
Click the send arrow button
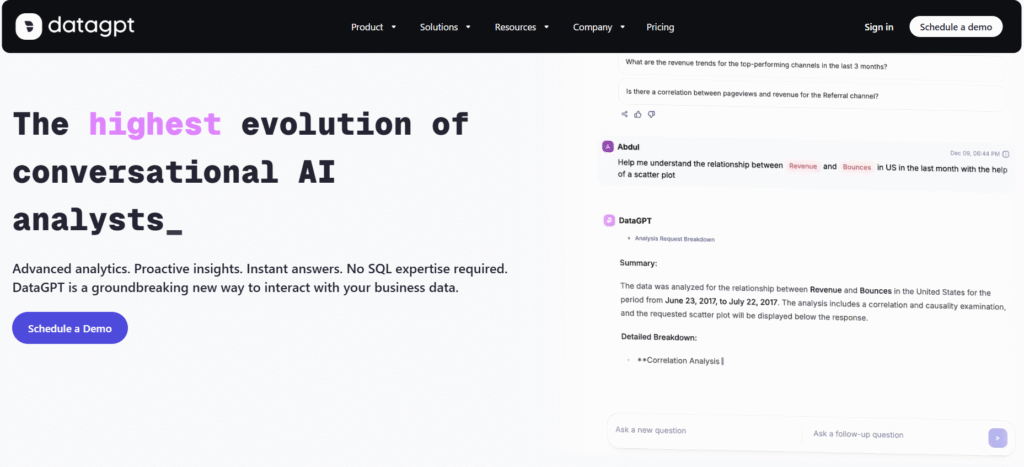pos(997,437)
